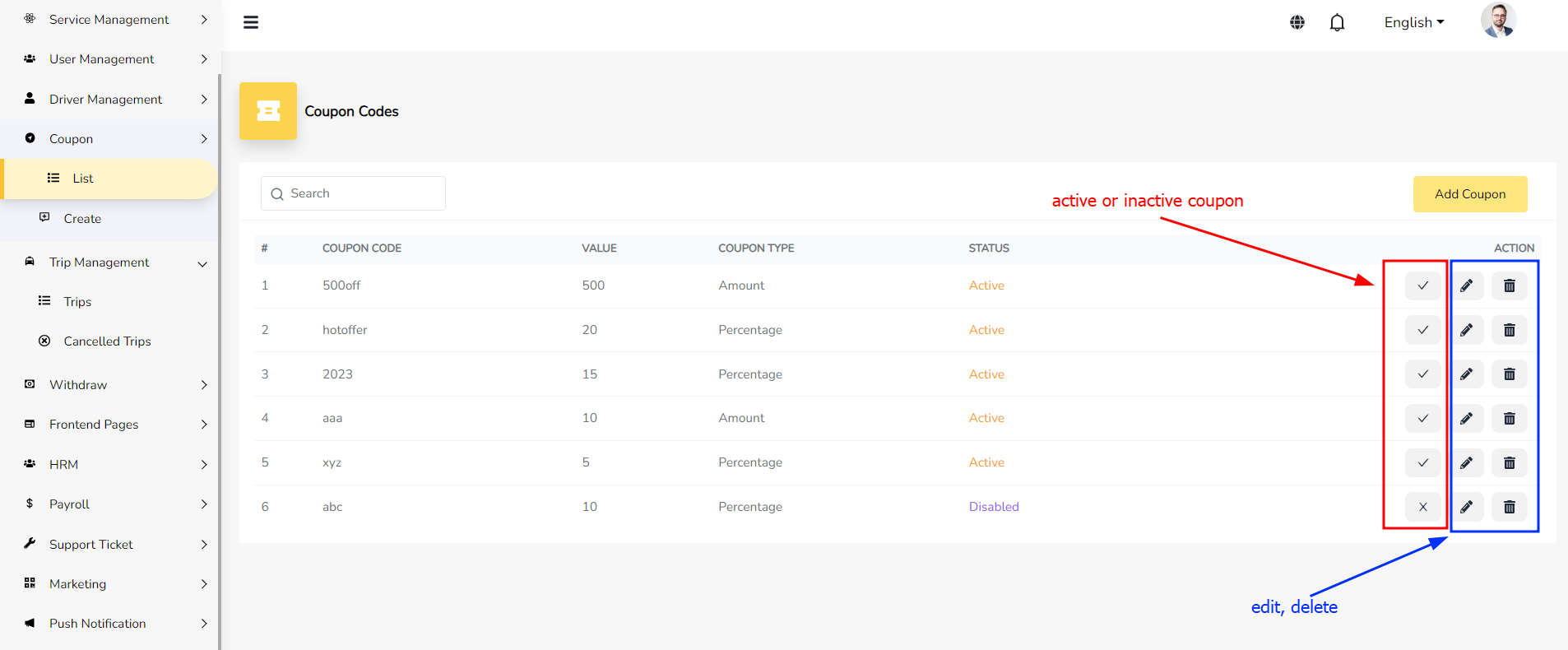Delete the hotoffer coupon using trash icon
This screenshot has width=1568, height=650.
(1509, 330)
